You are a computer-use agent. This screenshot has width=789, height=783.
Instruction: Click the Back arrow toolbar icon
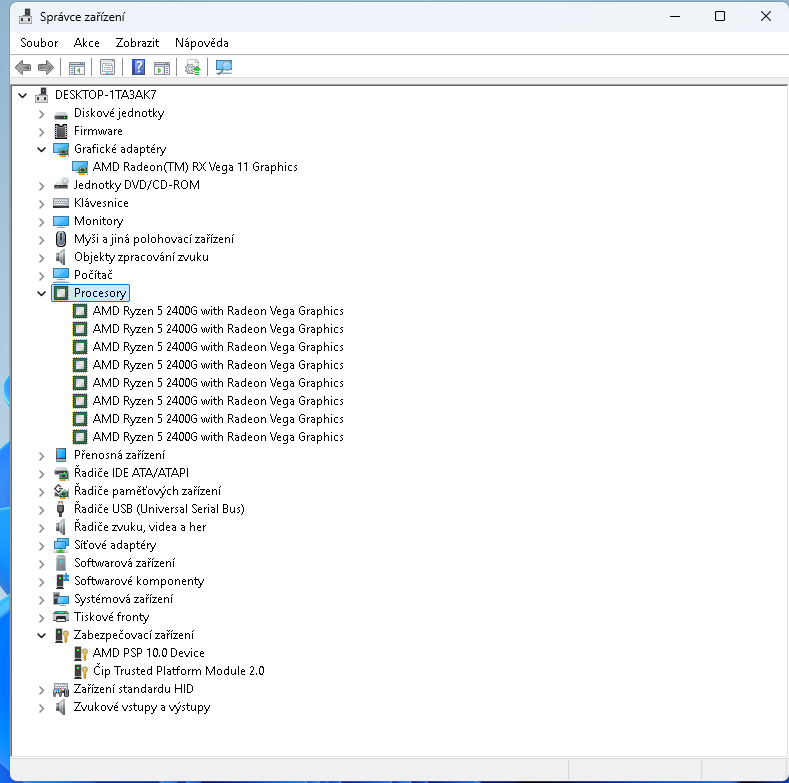click(x=23, y=67)
